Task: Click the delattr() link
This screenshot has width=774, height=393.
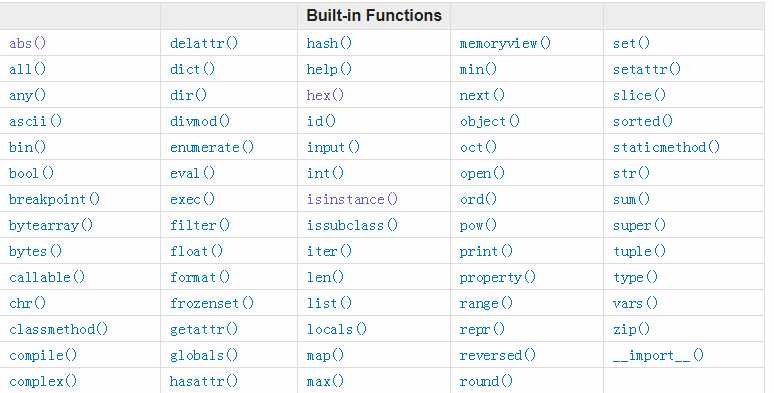Action: pos(204,43)
